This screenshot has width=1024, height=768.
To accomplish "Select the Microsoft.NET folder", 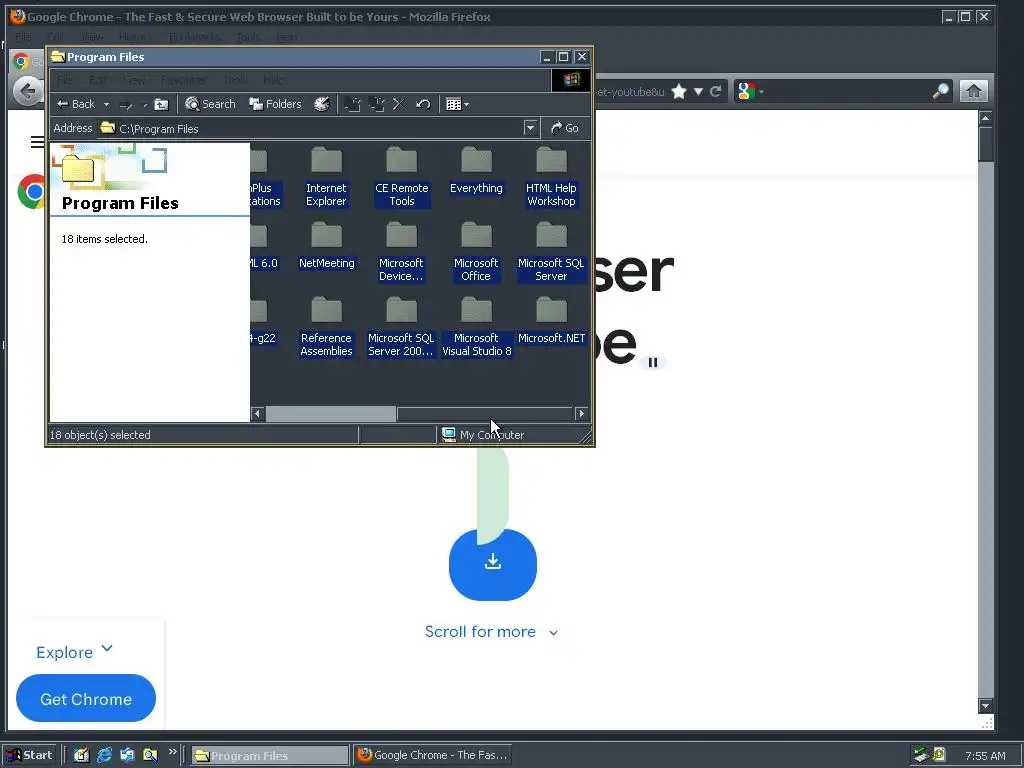I will [x=551, y=321].
